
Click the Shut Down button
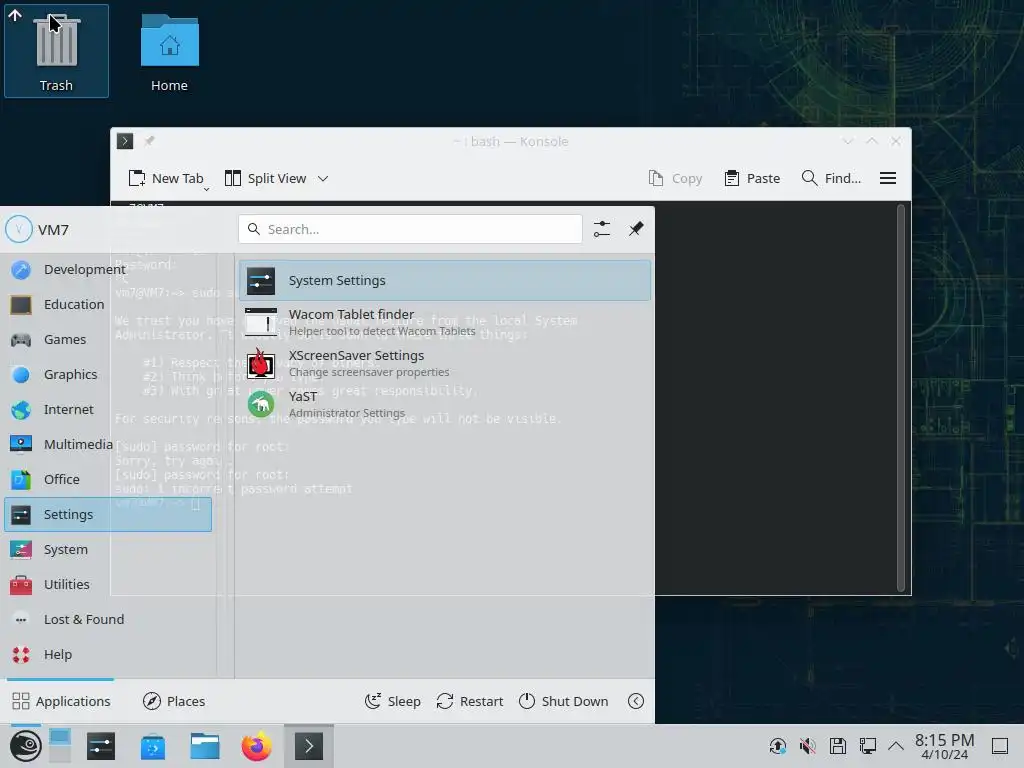(x=563, y=701)
